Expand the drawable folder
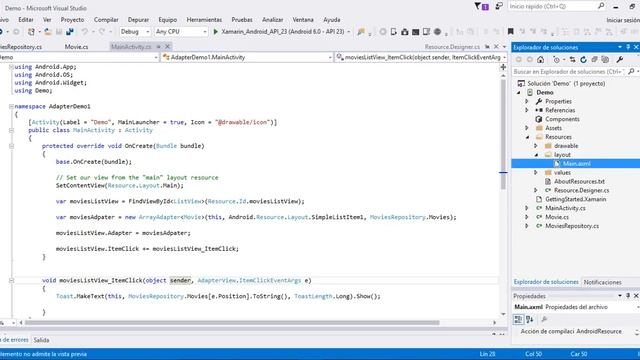The height and width of the screenshot is (360, 640). pyautogui.click(x=536, y=146)
